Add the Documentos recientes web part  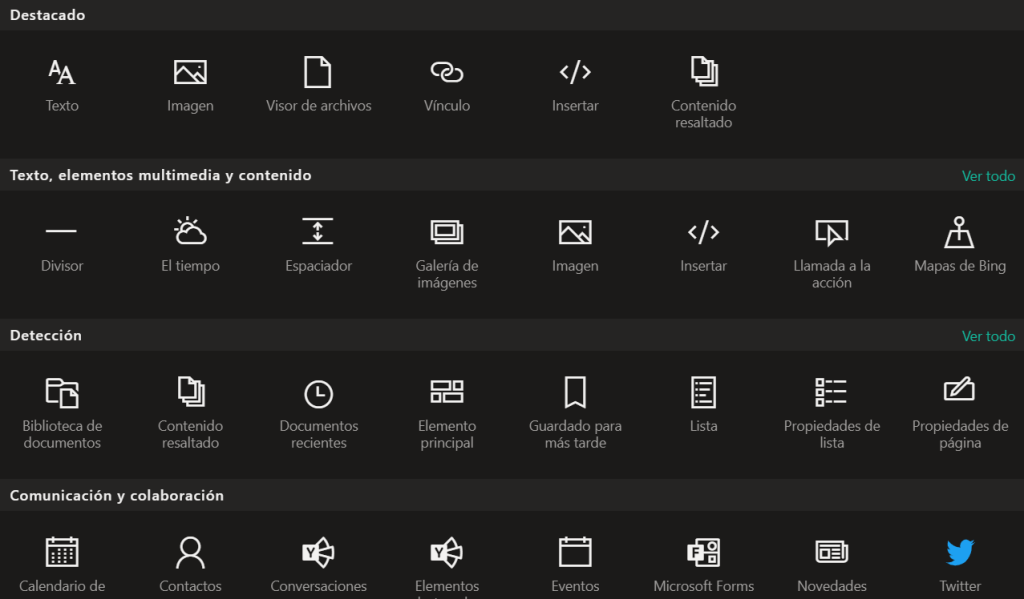pyautogui.click(x=318, y=393)
